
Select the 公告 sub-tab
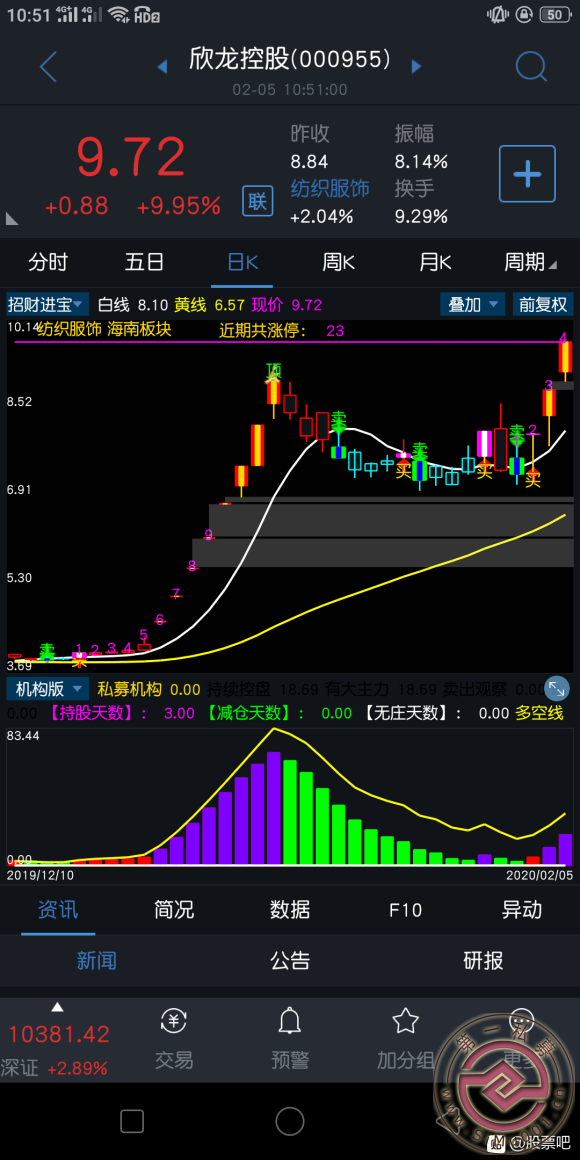(x=290, y=960)
